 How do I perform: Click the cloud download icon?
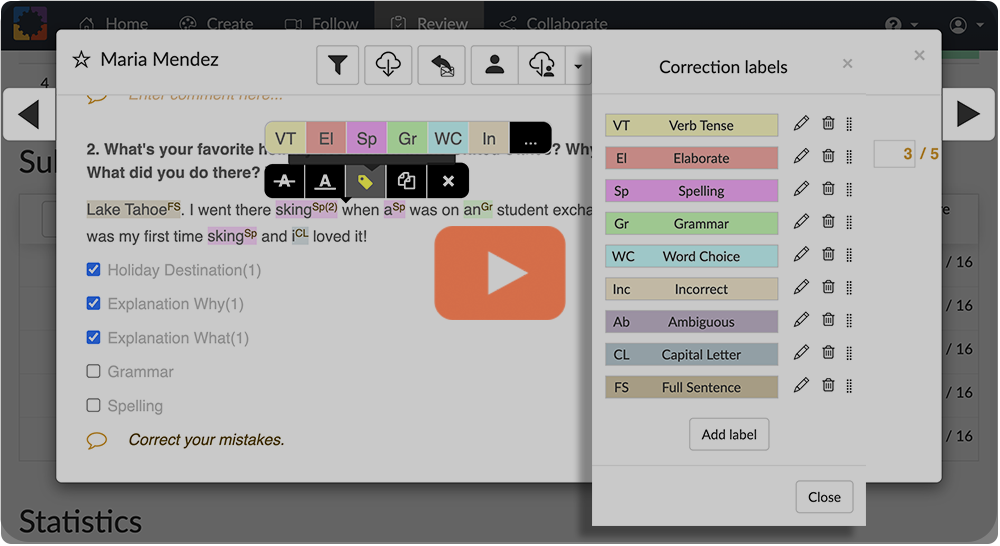(x=388, y=64)
